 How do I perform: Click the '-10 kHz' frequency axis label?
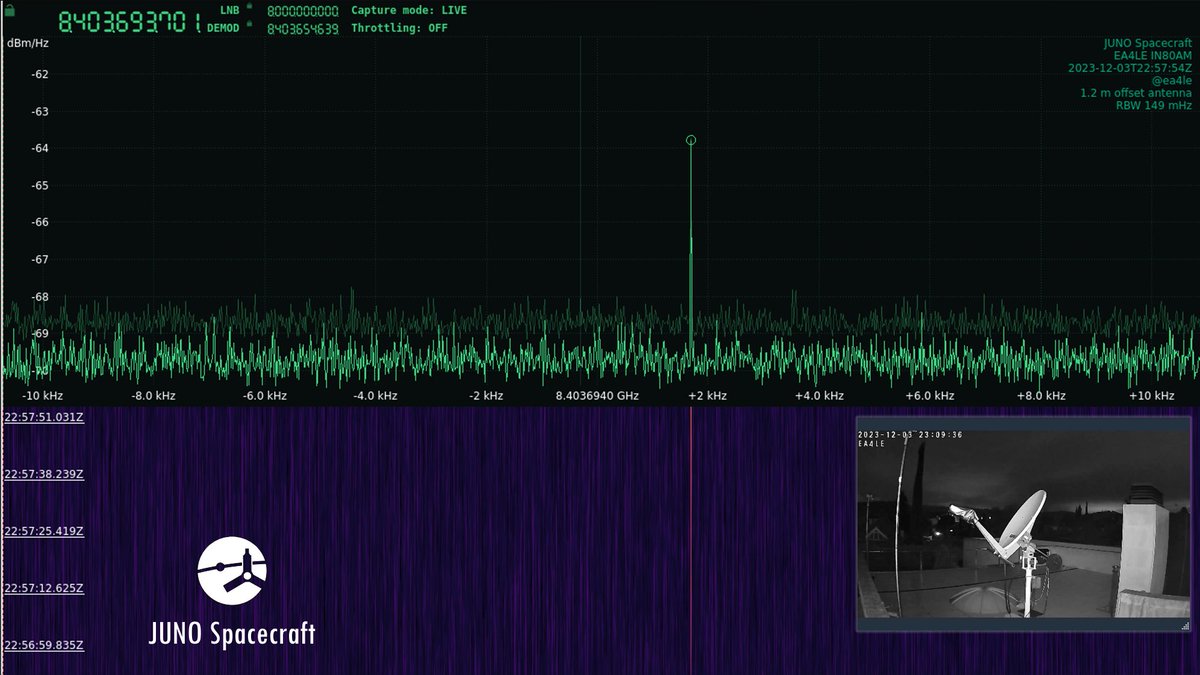pyautogui.click(x=42, y=396)
